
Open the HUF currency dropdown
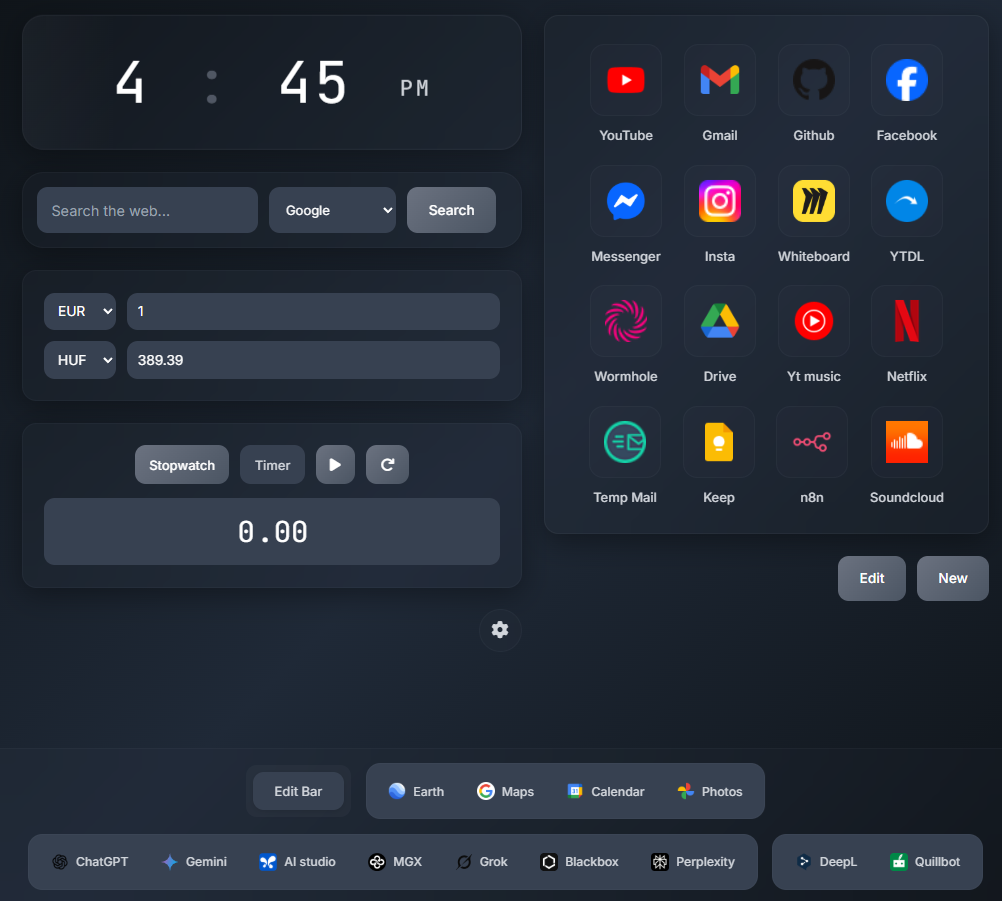click(79, 359)
